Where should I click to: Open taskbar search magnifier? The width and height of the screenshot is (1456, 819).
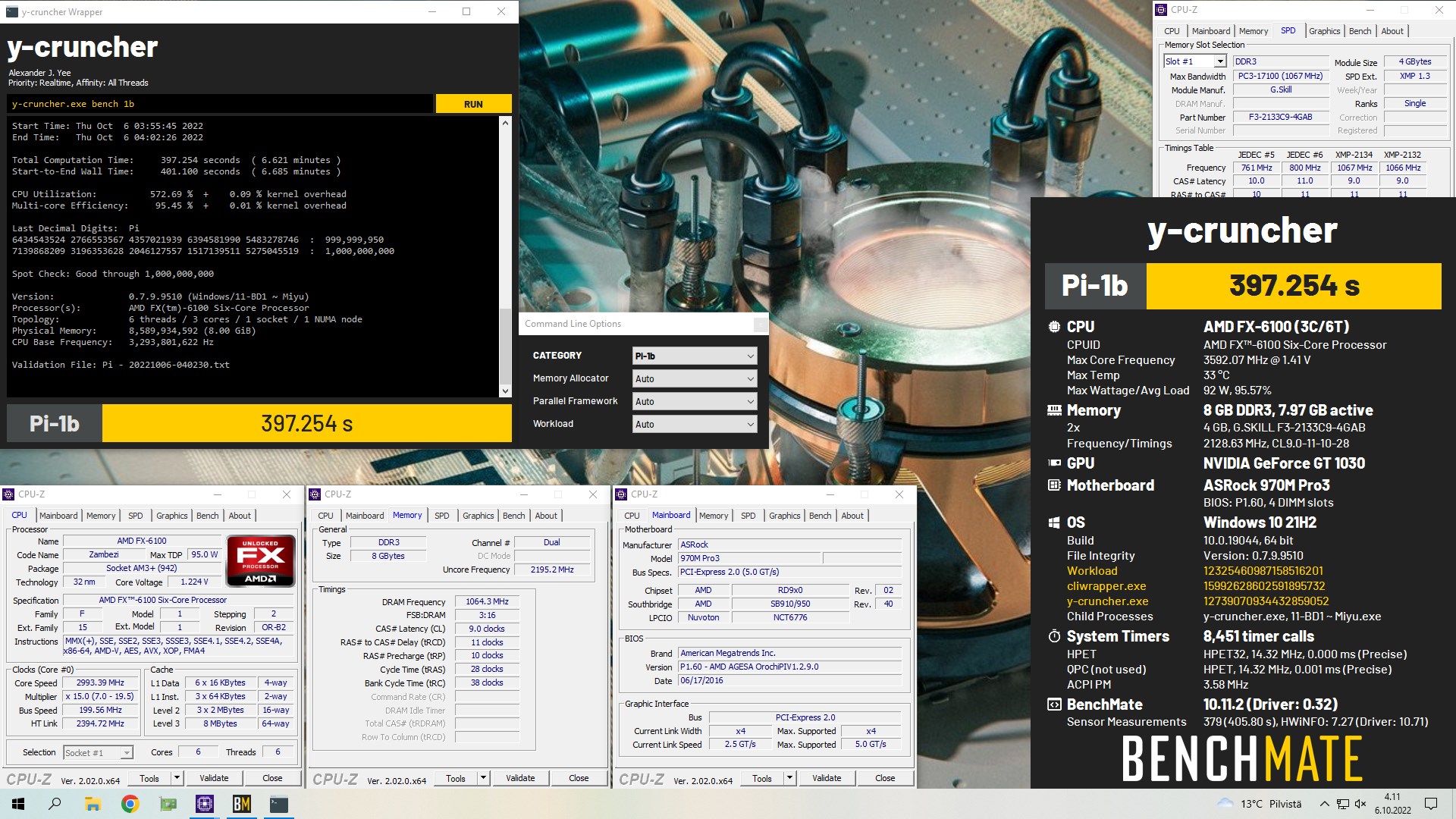coord(55,804)
